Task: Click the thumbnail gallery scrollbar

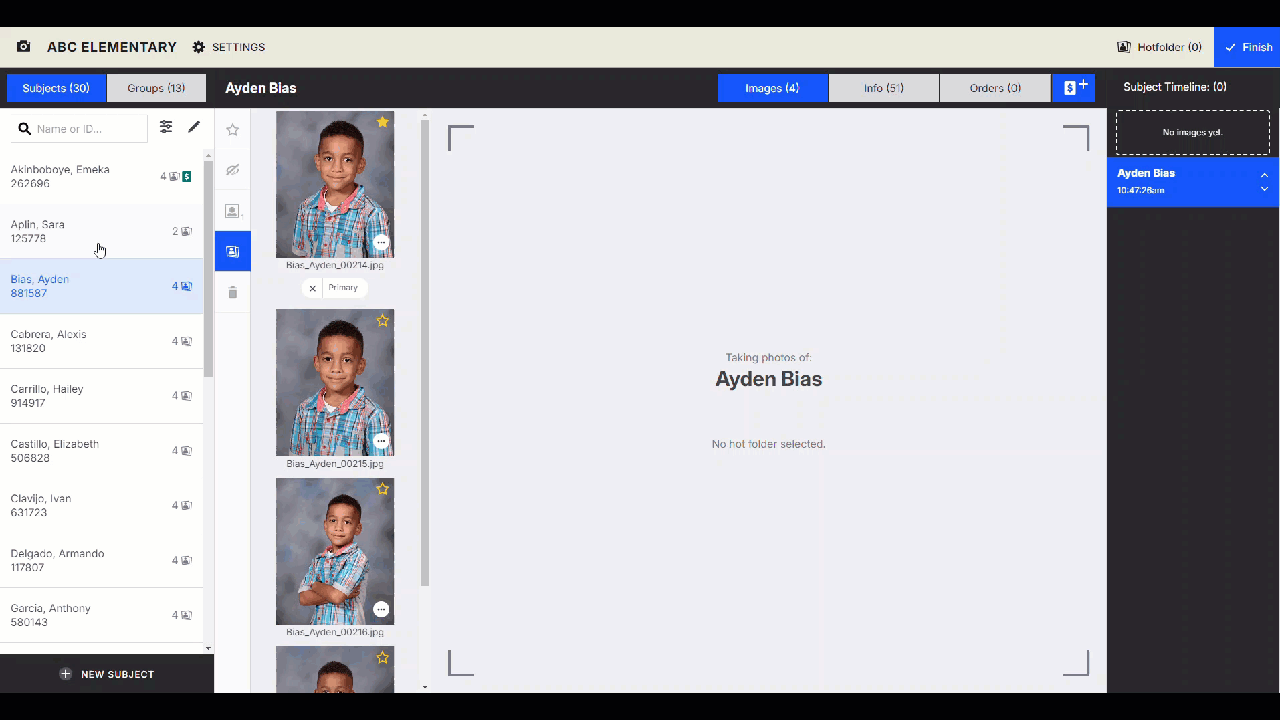Action: 425,352
